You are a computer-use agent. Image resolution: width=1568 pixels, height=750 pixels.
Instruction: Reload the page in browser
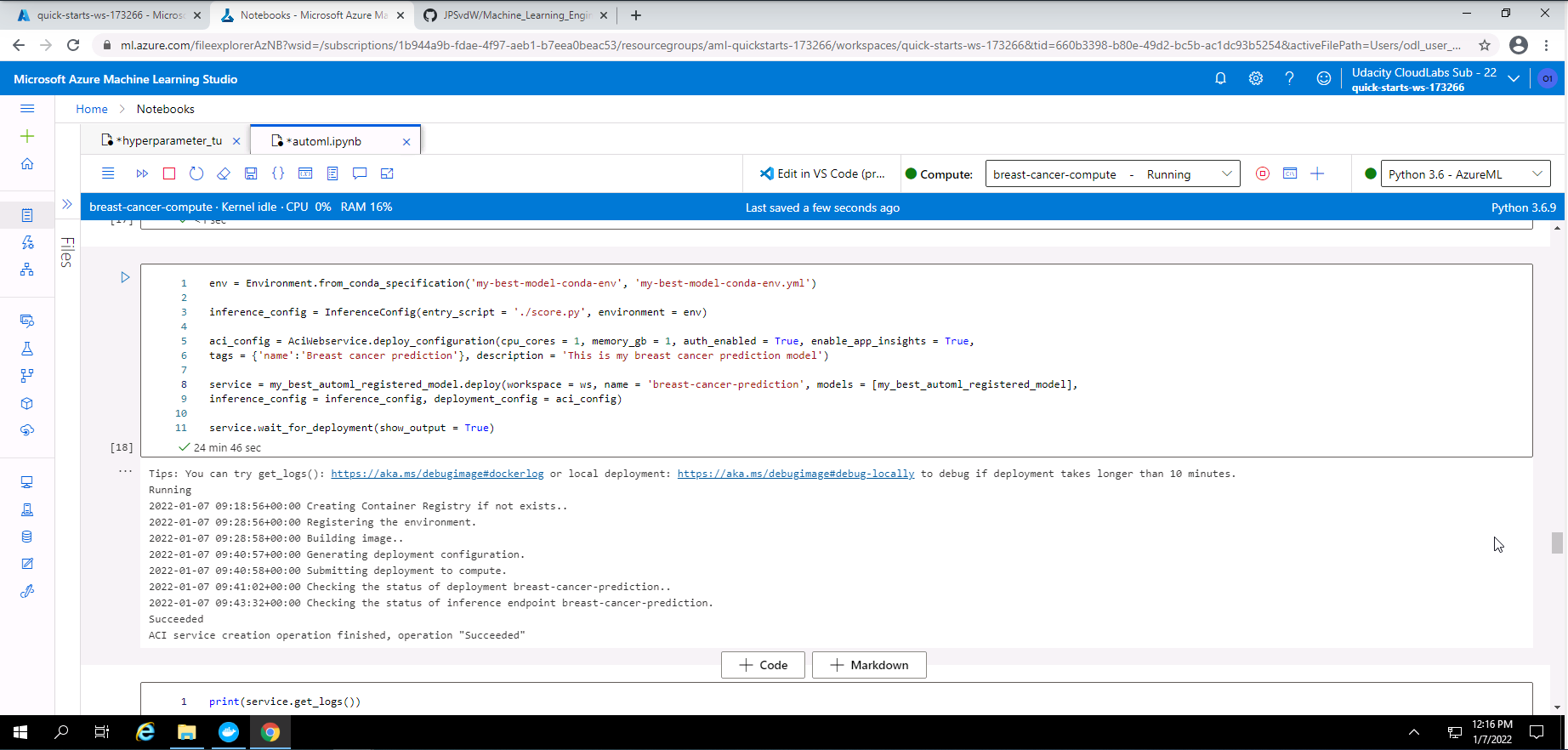coord(74,45)
